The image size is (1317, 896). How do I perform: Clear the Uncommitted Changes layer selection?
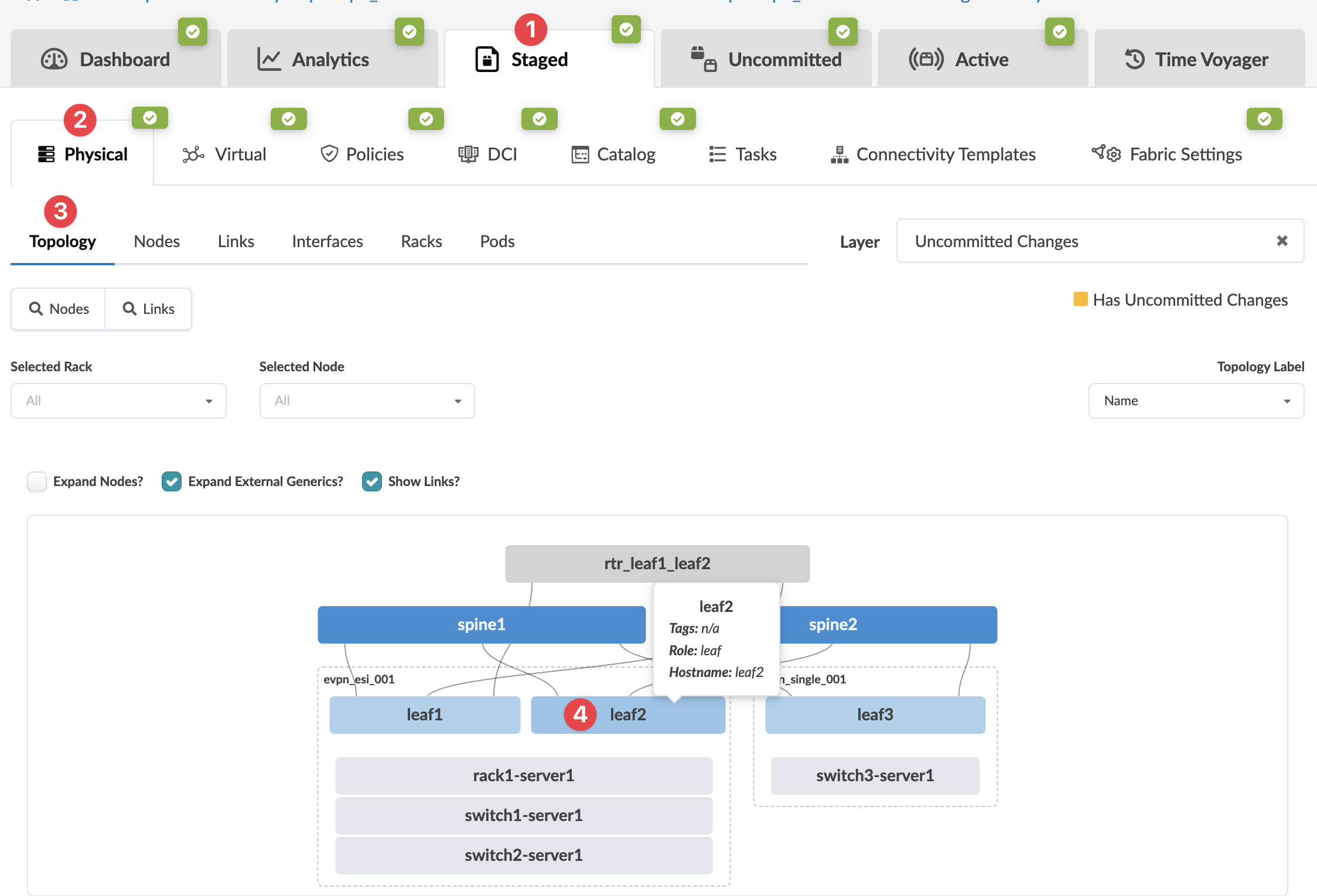coord(1282,241)
